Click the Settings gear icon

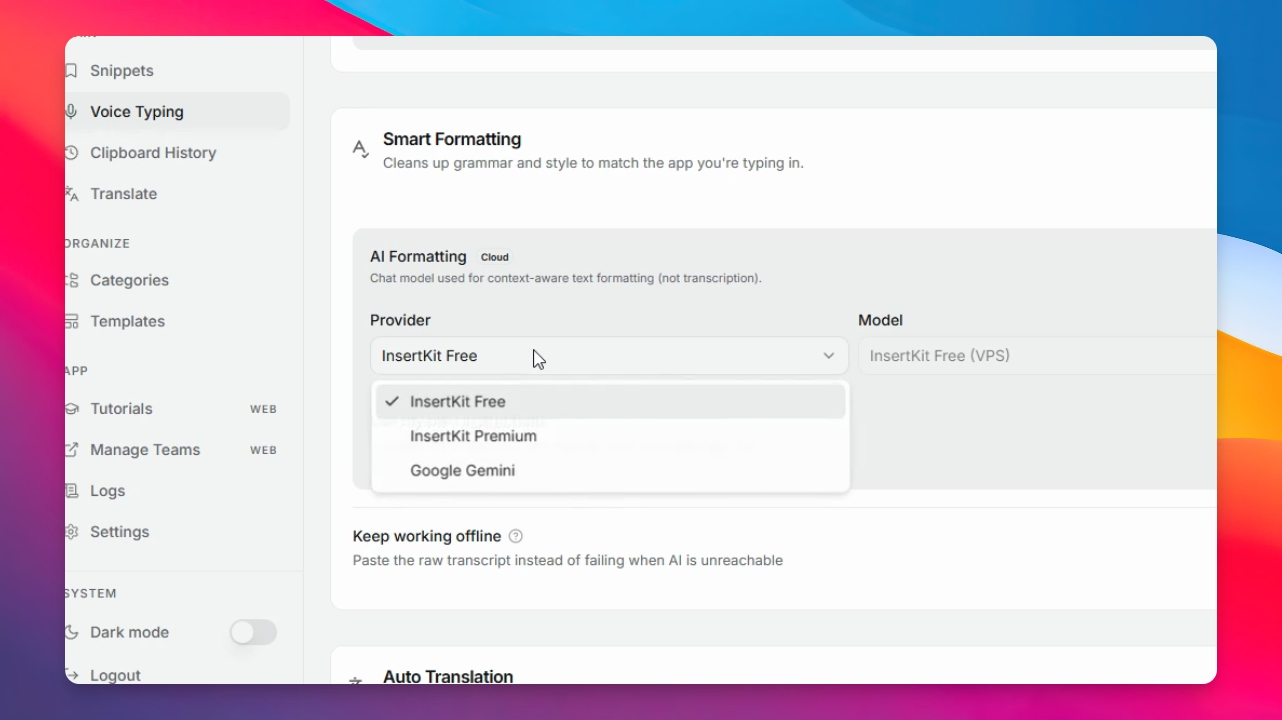pos(71,532)
